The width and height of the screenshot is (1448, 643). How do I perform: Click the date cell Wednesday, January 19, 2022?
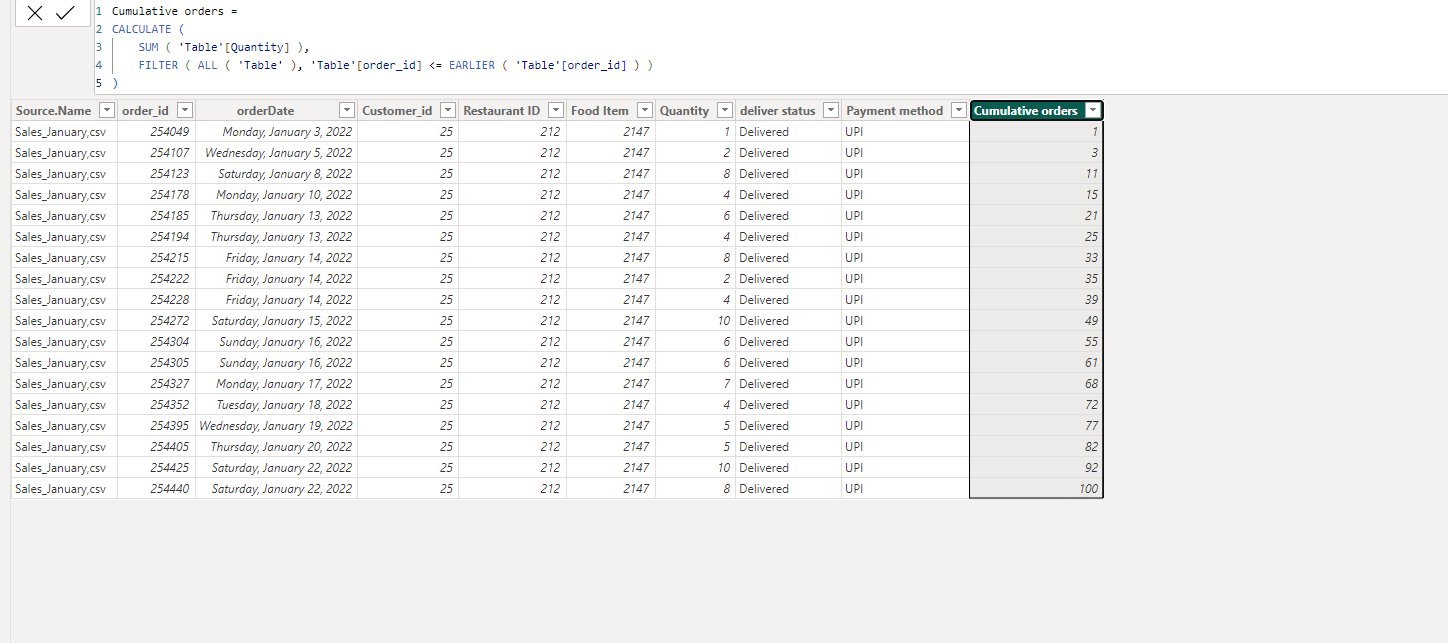(x=276, y=426)
